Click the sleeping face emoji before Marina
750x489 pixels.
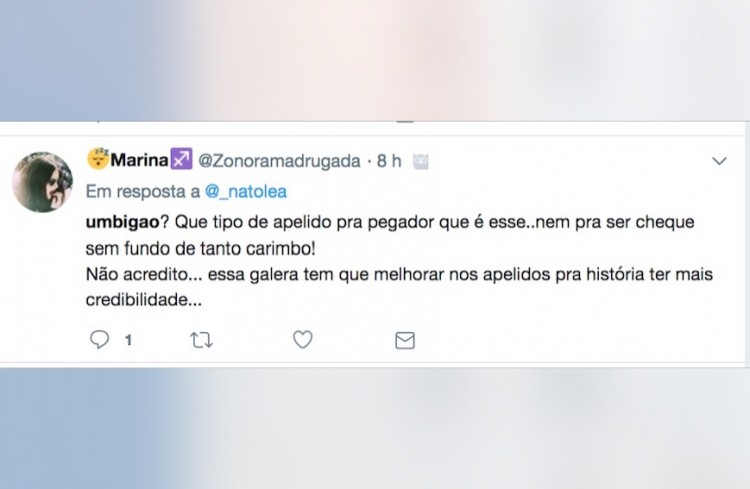[98, 159]
